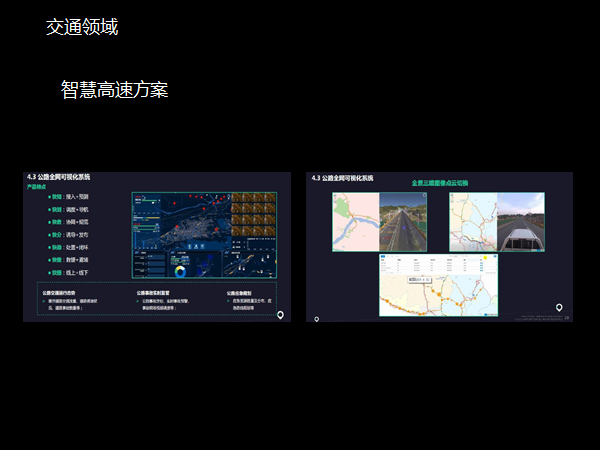Click the bottom-right location pin on right slide

(559, 308)
